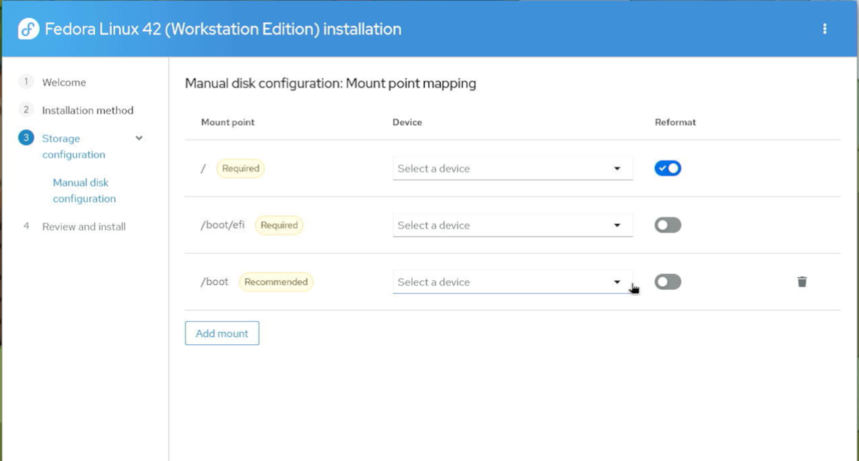The image size is (859, 461).
Task: Click the Required badge next to /
Action: click(240, 168)
